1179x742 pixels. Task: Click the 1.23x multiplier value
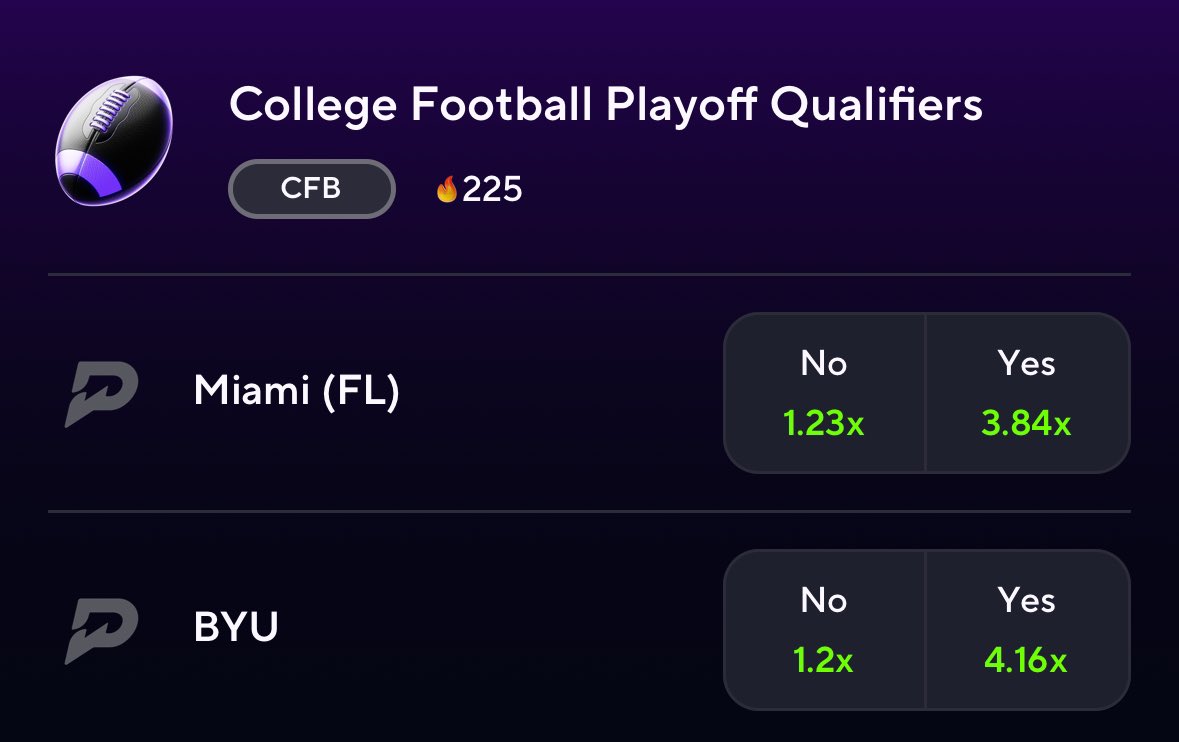point(823,423)
